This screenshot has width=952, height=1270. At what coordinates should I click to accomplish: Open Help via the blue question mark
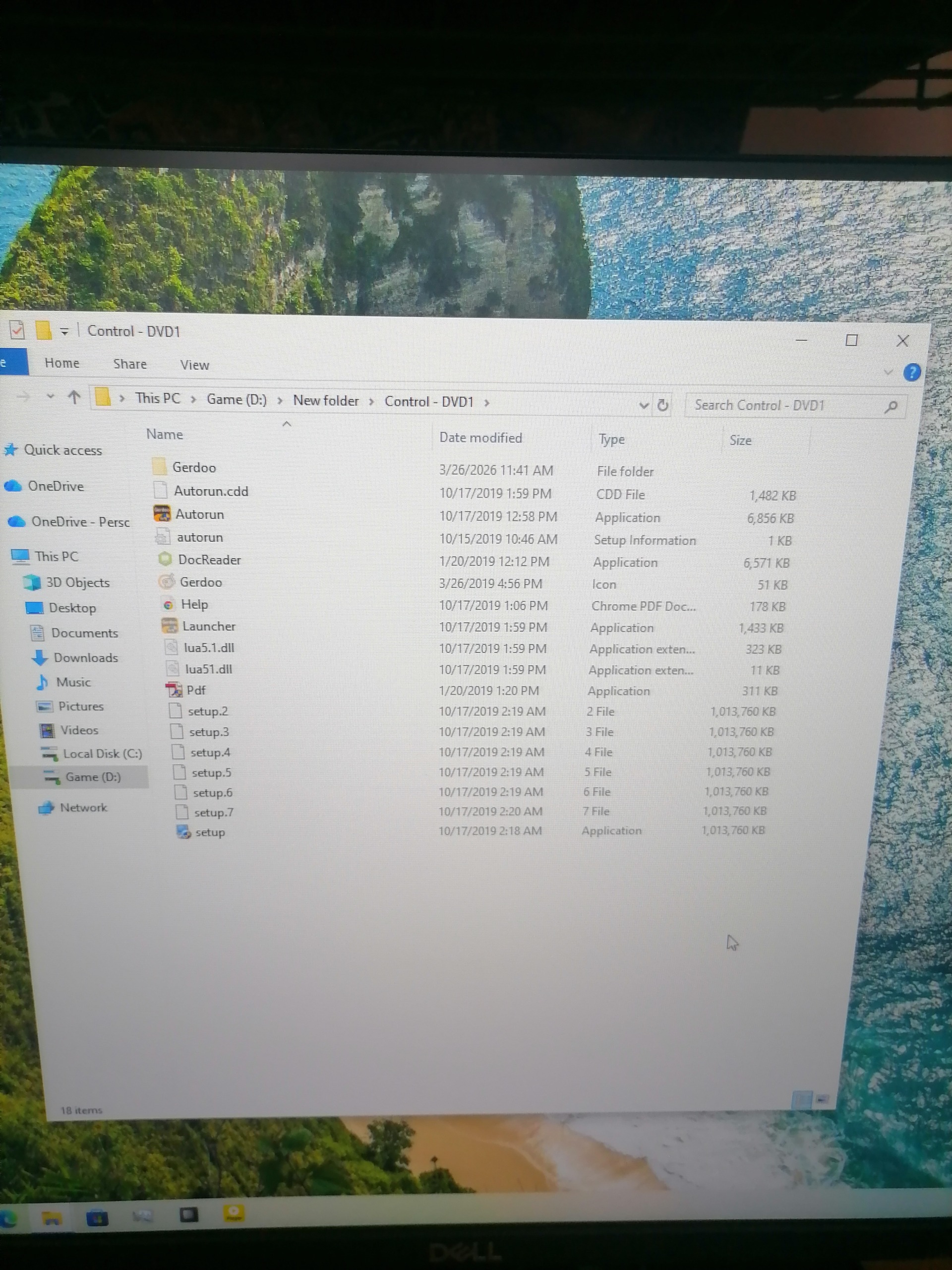point(912,372)
